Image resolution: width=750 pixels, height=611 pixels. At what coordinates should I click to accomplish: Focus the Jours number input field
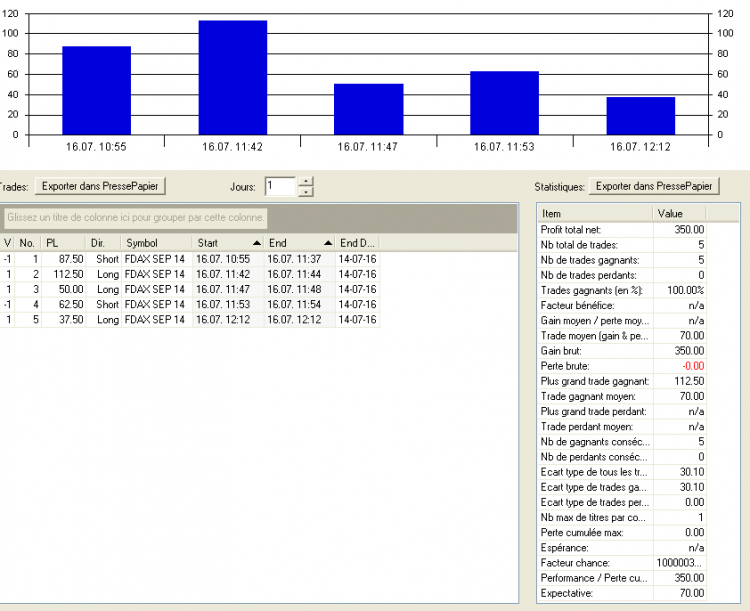281,187
